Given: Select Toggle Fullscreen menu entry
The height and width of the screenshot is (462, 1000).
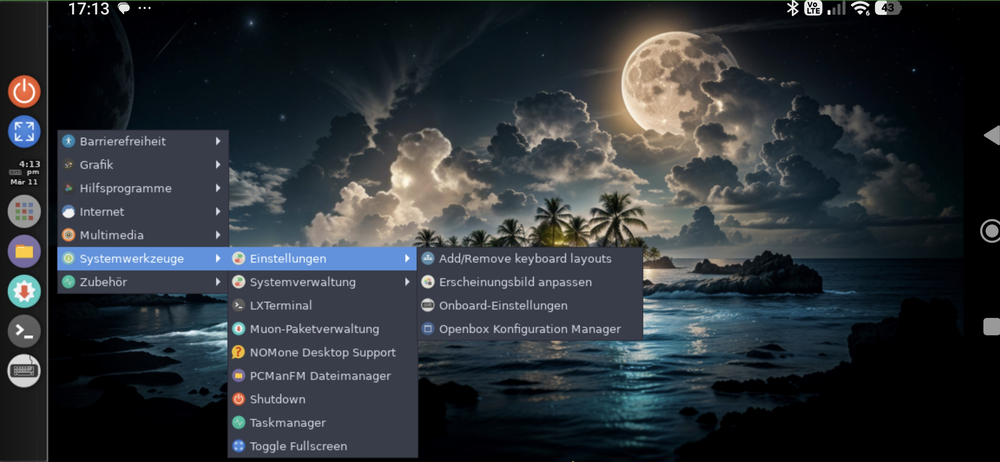Looking at the screenshot, I should (x=298, y=446).
